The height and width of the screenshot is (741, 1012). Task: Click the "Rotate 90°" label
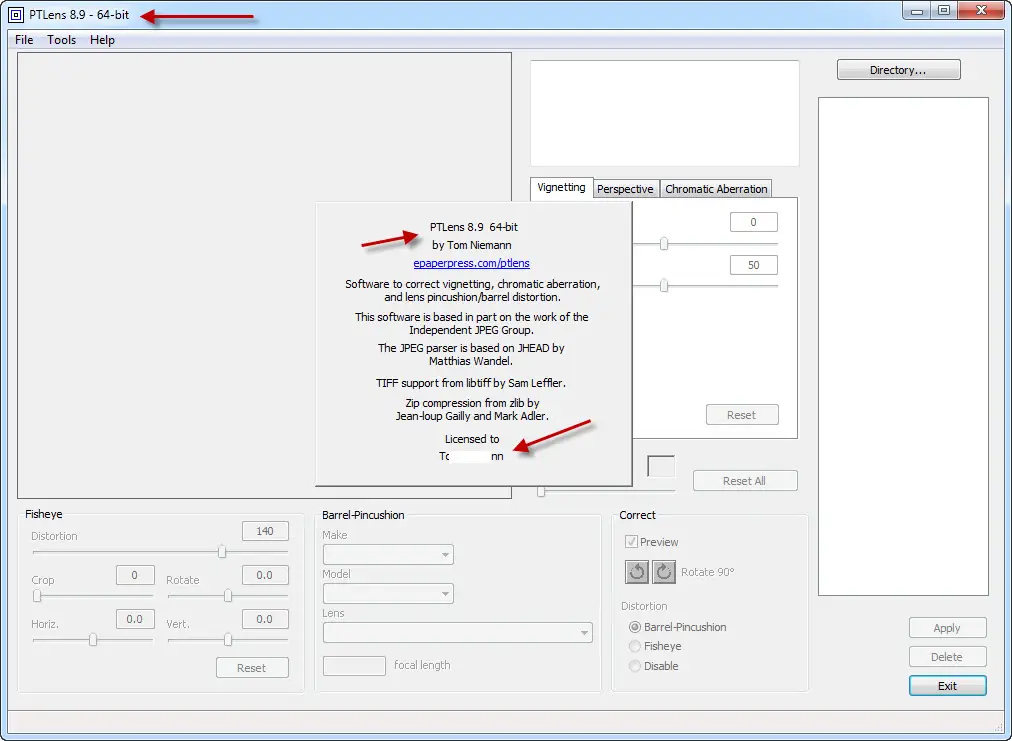tap(707, 572)
